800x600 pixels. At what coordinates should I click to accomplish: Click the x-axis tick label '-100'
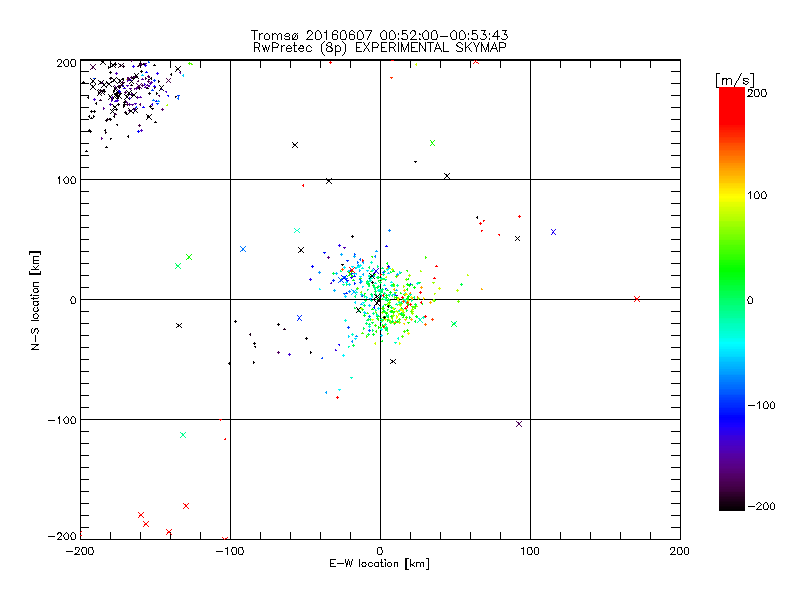pyautogui.click(x=230, y=551)
